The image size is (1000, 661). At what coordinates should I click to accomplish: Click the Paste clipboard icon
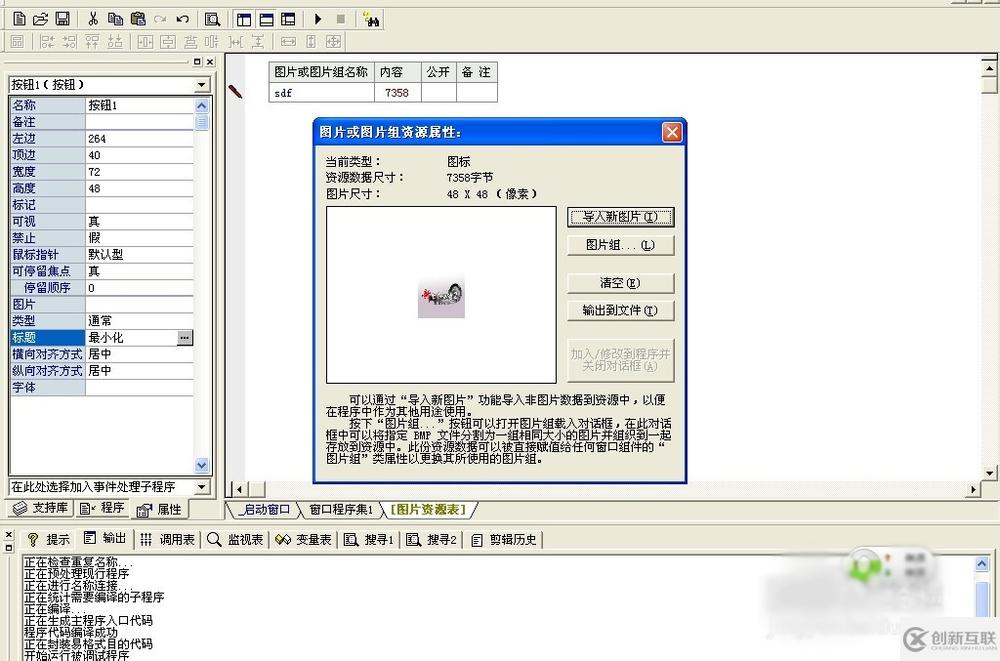coord(138,19)
